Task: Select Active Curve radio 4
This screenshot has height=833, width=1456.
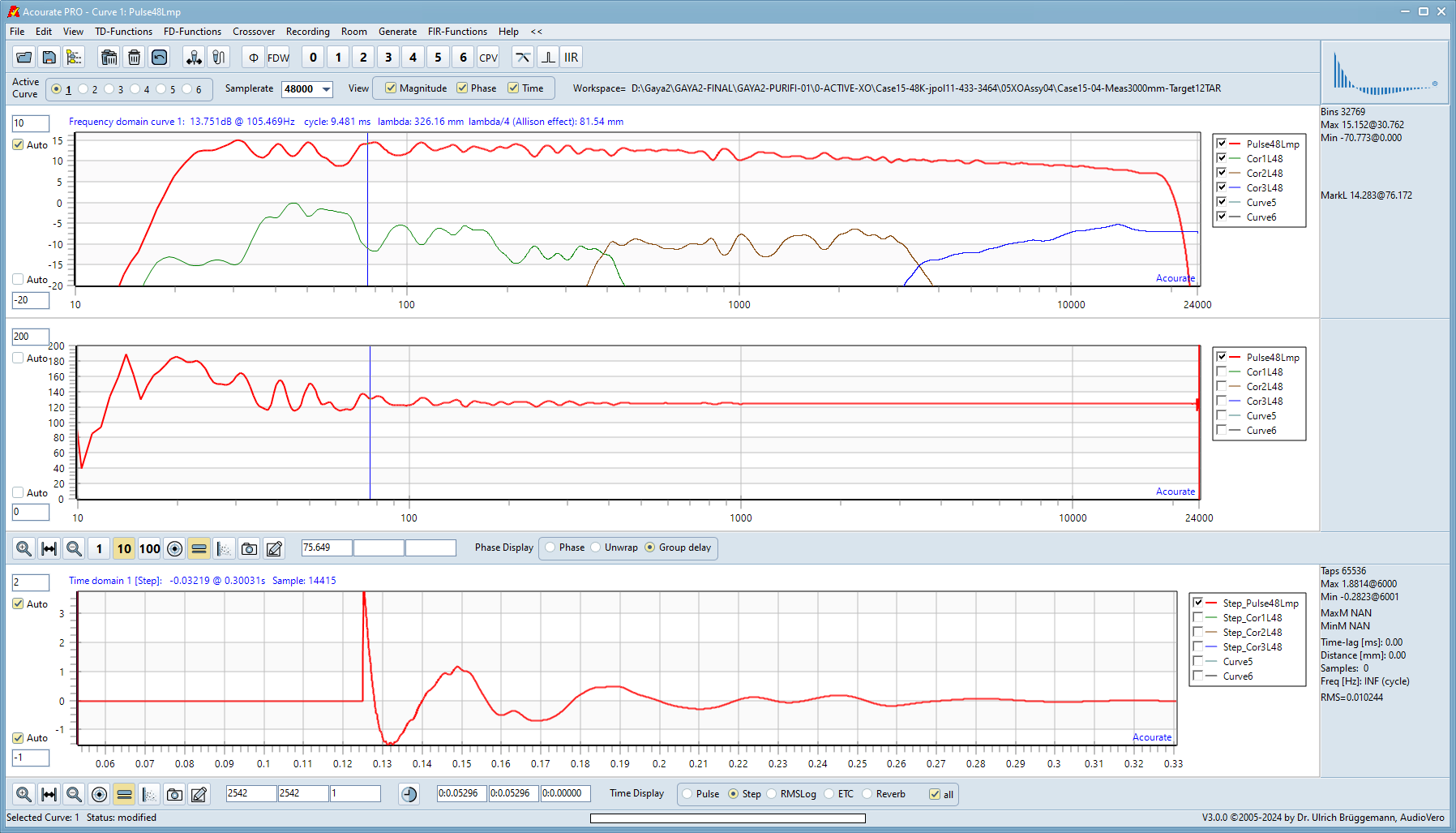Action: [135, 89]
